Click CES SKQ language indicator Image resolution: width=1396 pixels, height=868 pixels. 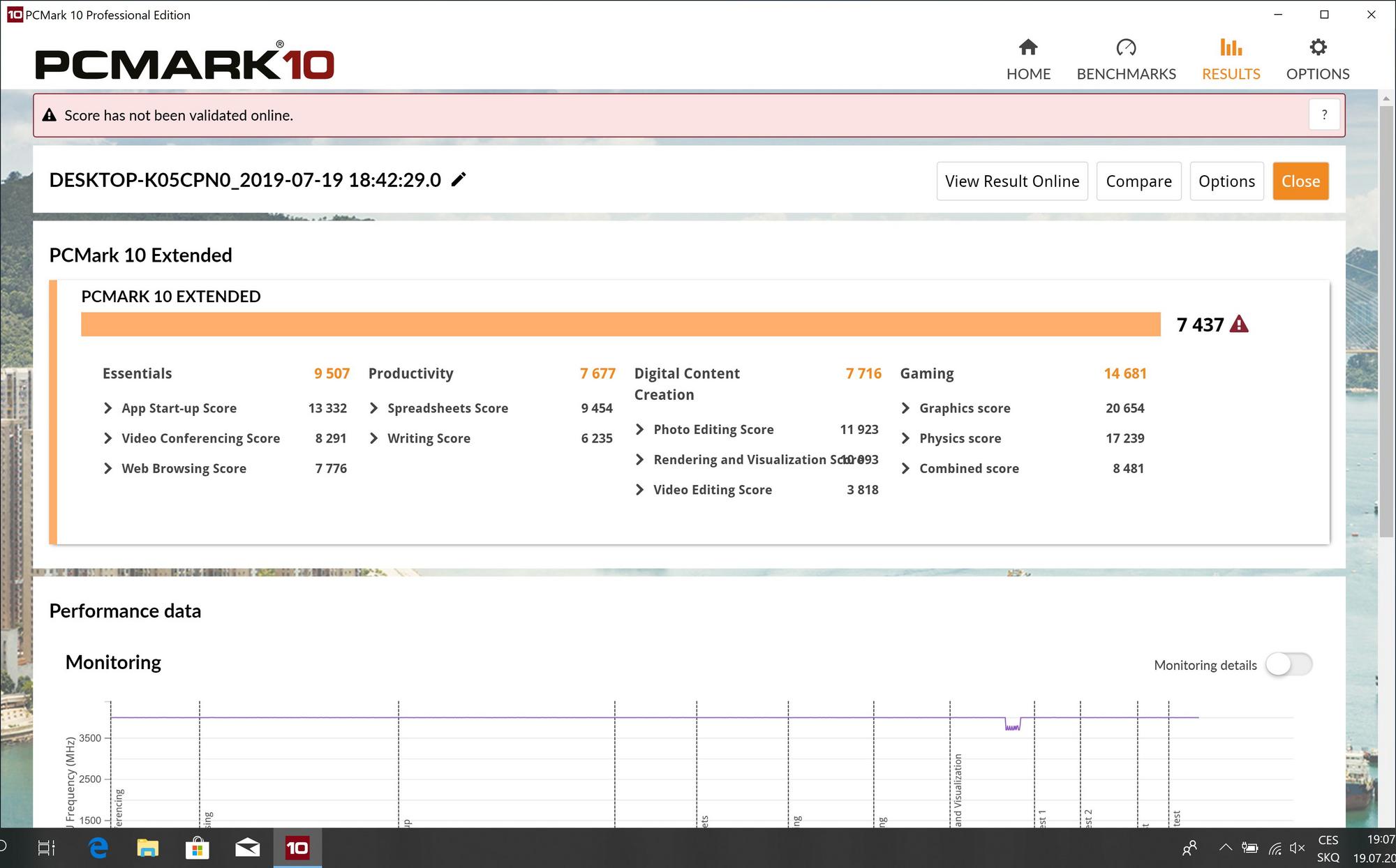1328,848
